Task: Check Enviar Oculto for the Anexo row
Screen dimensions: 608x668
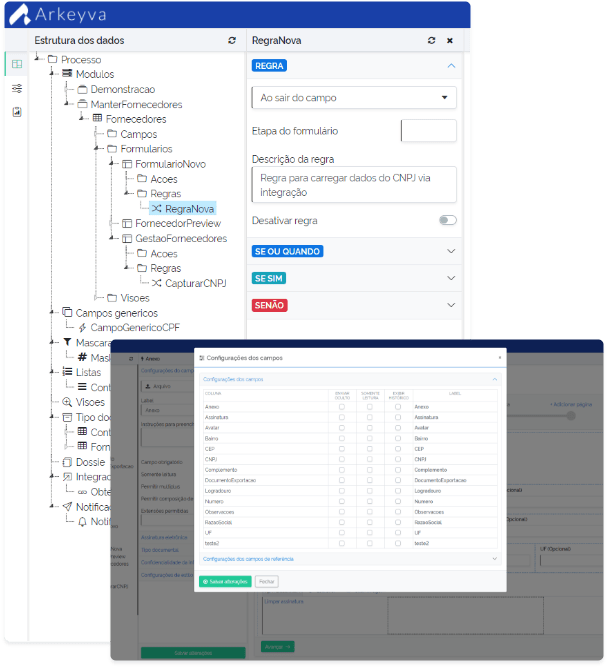Action: [342, 407]
